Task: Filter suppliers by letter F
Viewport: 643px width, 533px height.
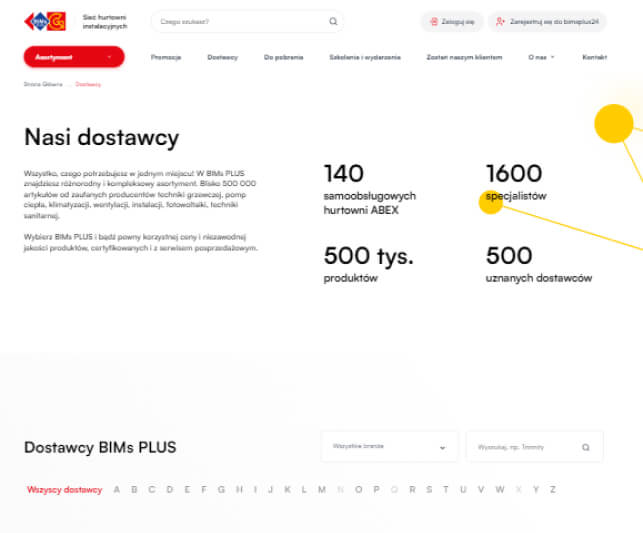Action: [x=204, y=490]
